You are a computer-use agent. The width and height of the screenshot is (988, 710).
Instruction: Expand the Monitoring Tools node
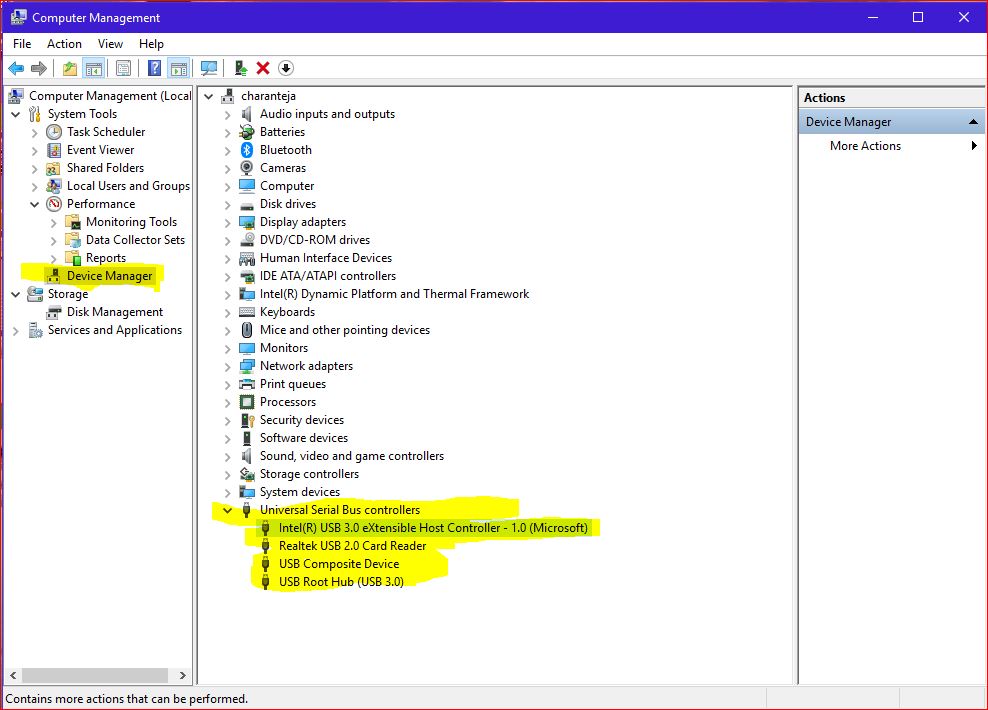click(54, 222)
